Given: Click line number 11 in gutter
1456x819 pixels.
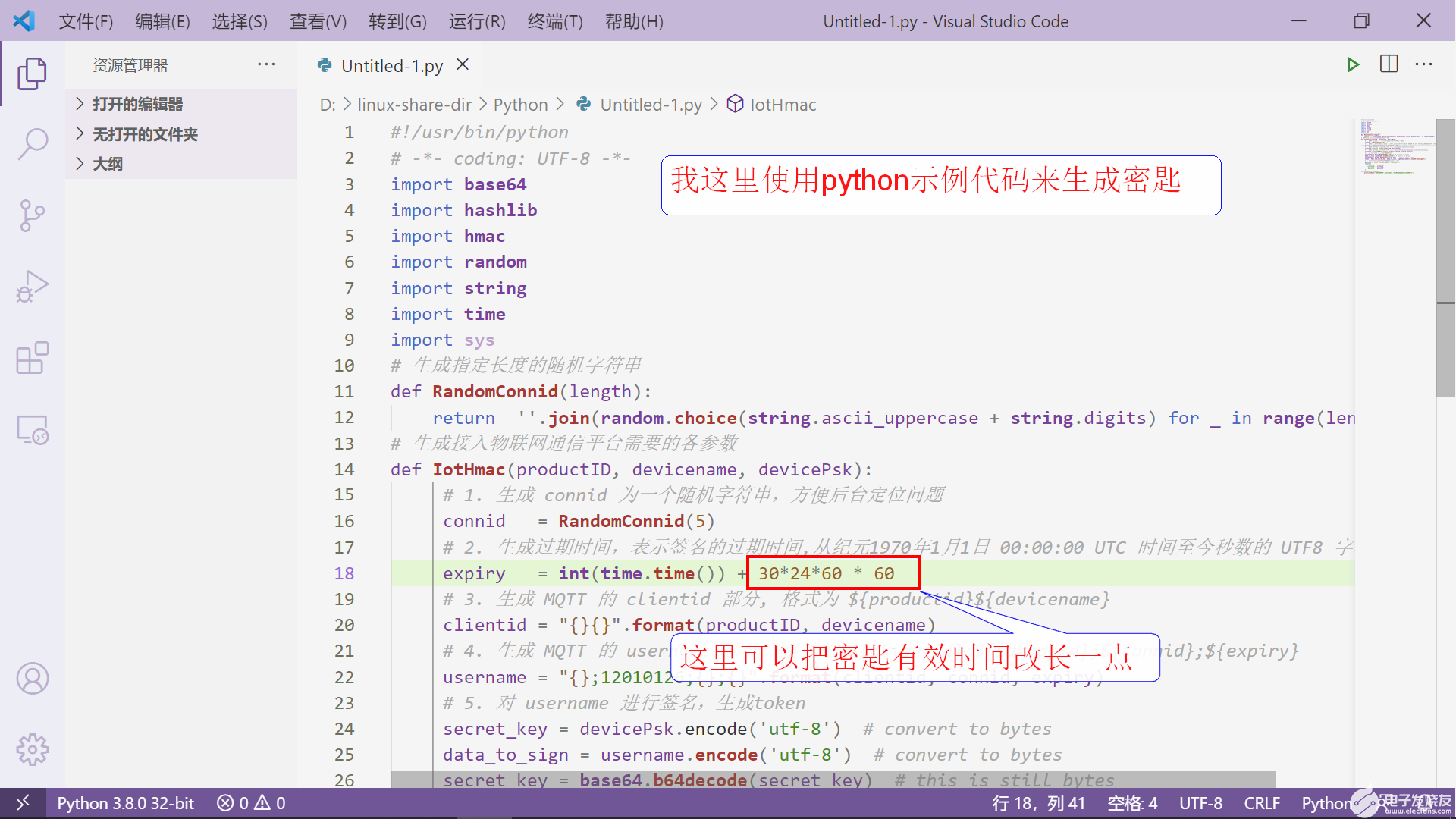Looking at the screenshot, I should (x=344, y=391).
